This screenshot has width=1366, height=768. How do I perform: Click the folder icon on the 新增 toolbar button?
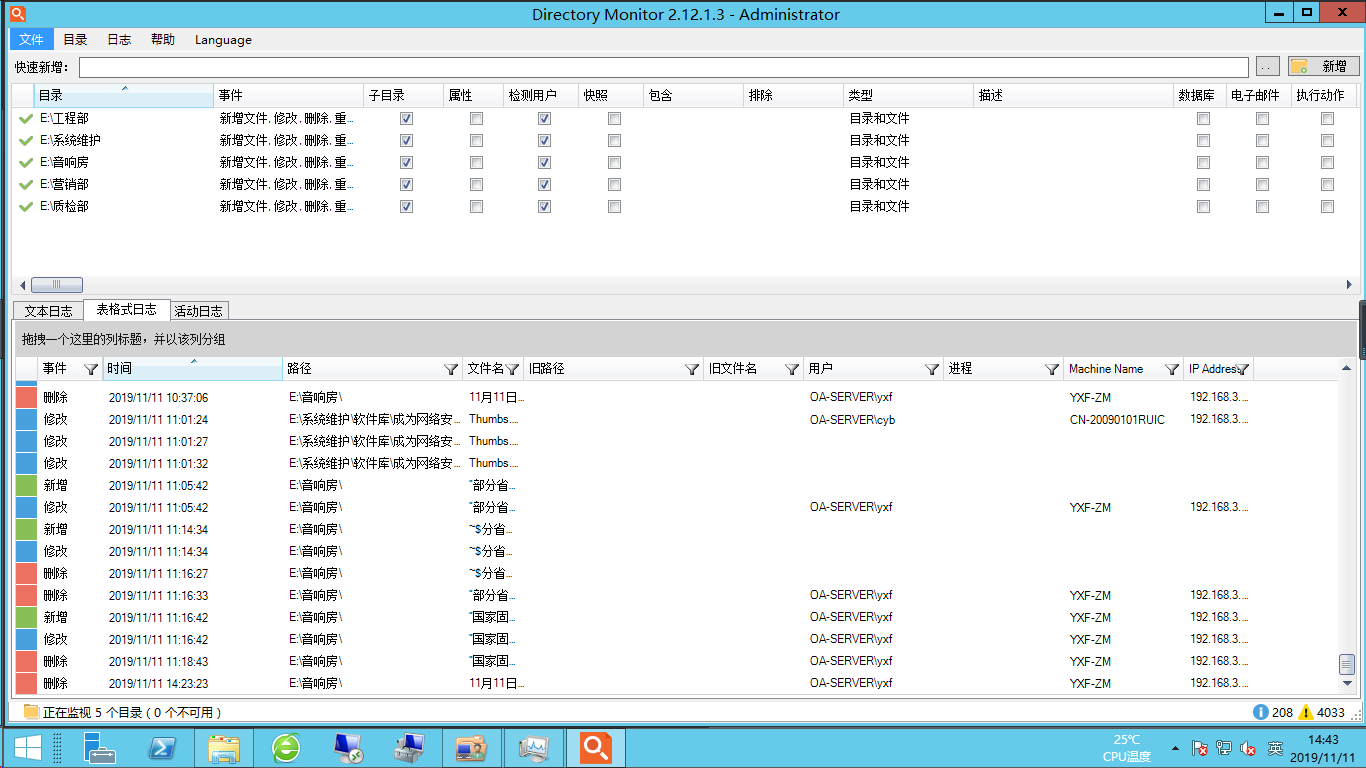pos(1301,66)
